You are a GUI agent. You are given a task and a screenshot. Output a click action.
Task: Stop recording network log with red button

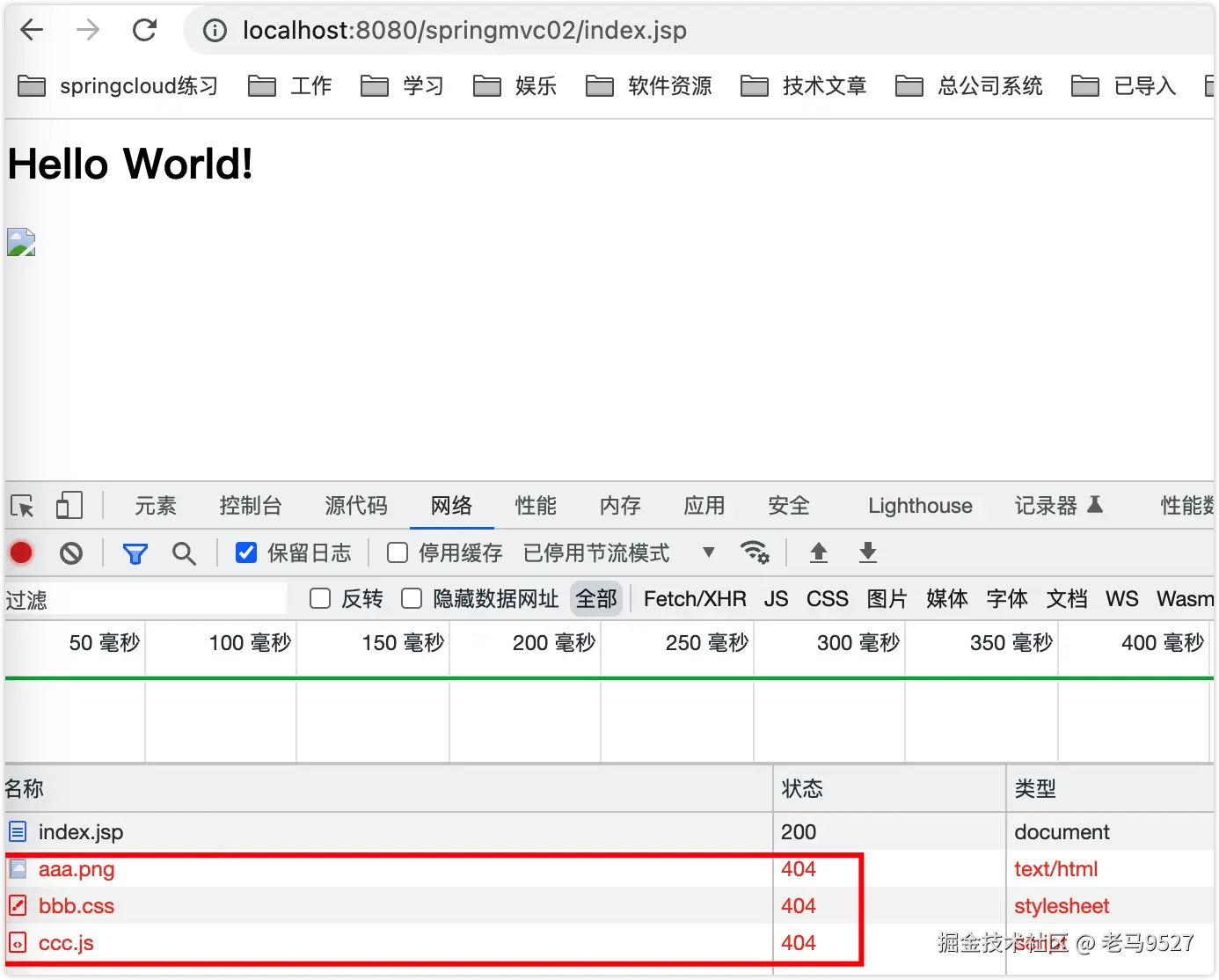coord(21,552)
